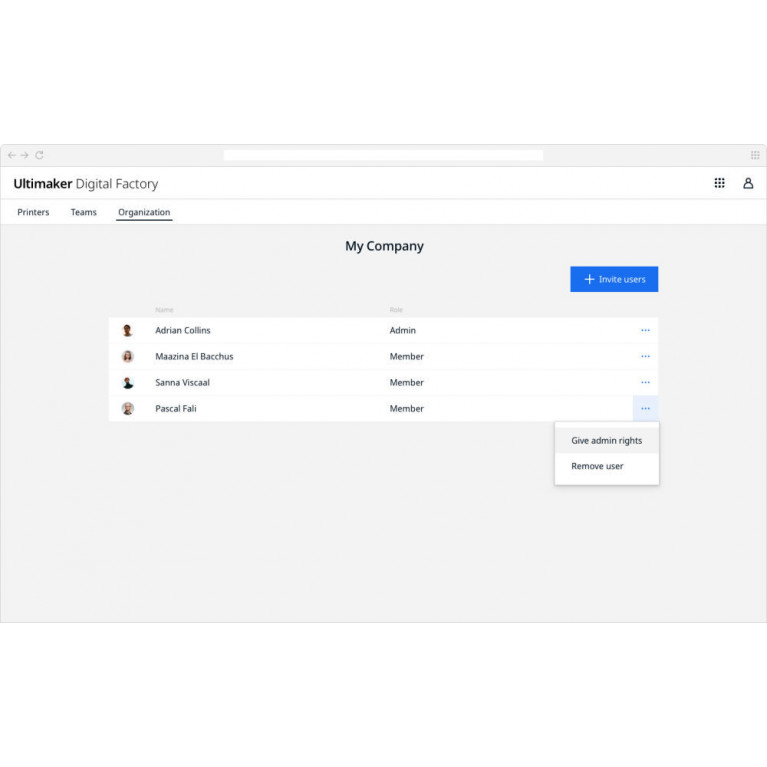Reload the page with the refresh icon
Viewport: 767px width, 767px height.
coord(39,155)
